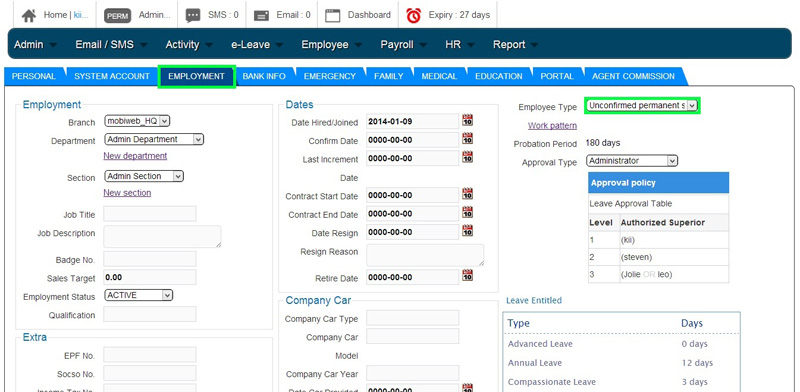Image resolution: width=800 pixels, height=392 pixels.
Task: Open the Branch dropdown
Action: coord(137,121)
